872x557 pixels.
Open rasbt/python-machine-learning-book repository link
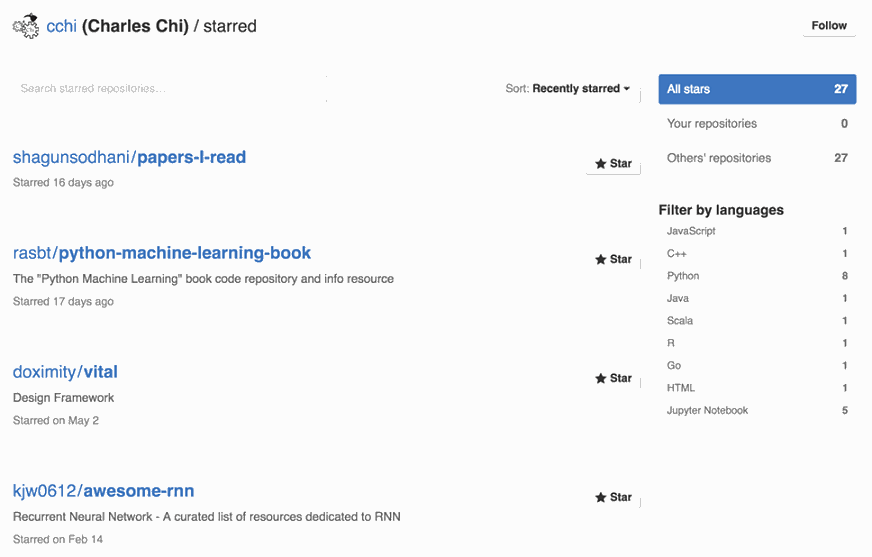pos(162,254)
